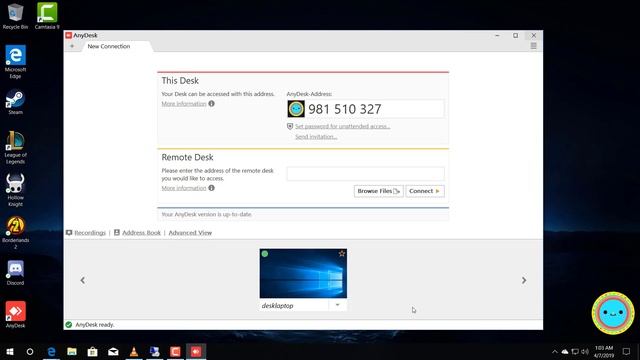
Task: Show previous recent sessions with left arrow
Action: tap(83, 280)
